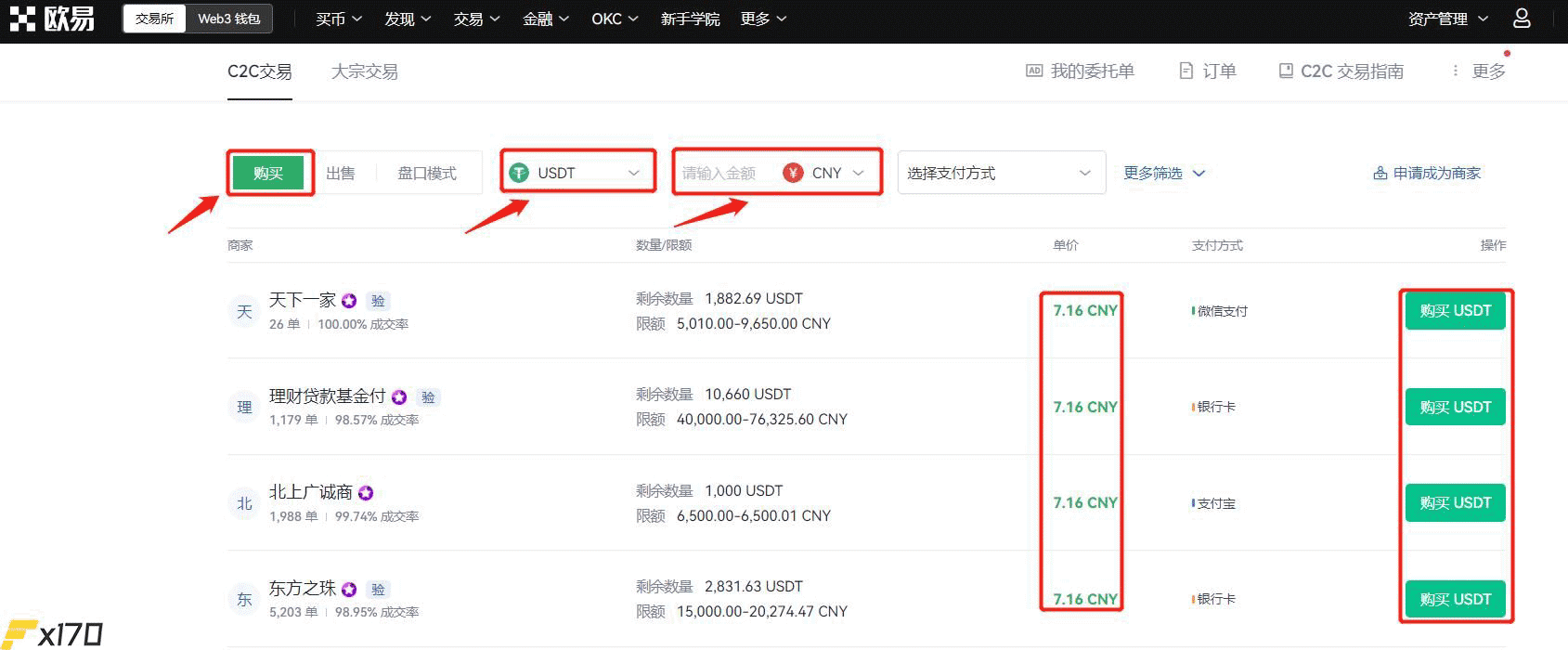
Task: Click 北上广诚商 merchant avatar 北
Action: click(x=243, y=503)
